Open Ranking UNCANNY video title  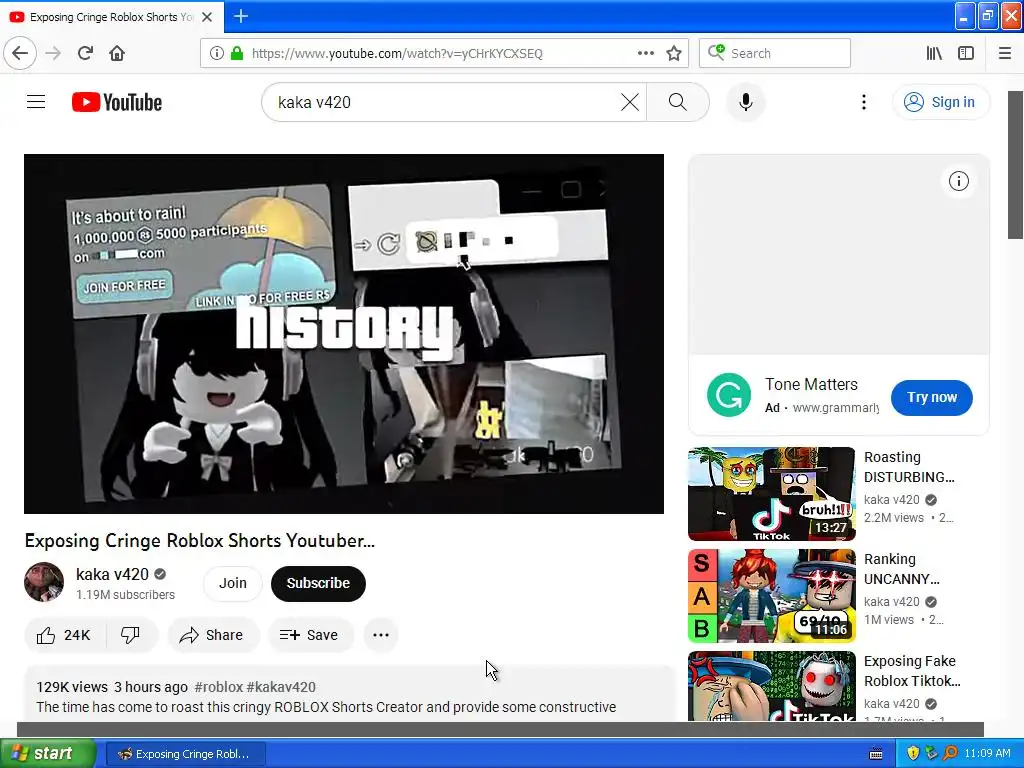902,569
